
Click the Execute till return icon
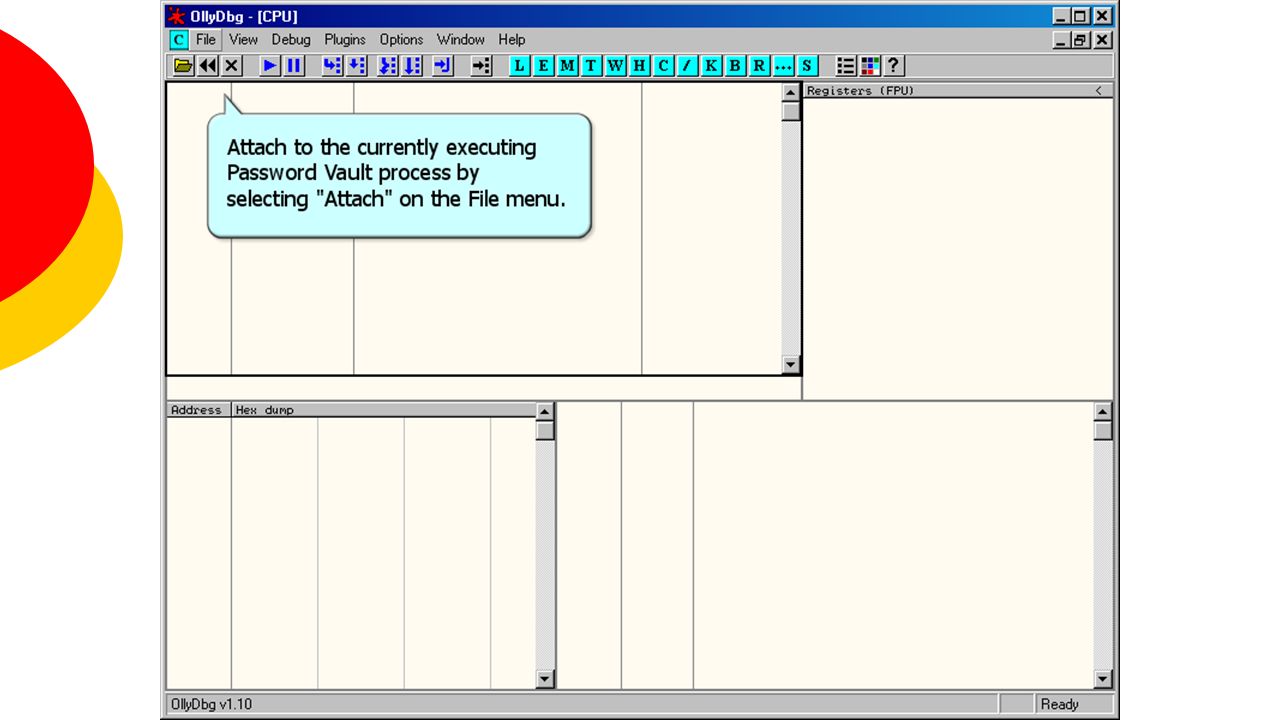[443, 66]
